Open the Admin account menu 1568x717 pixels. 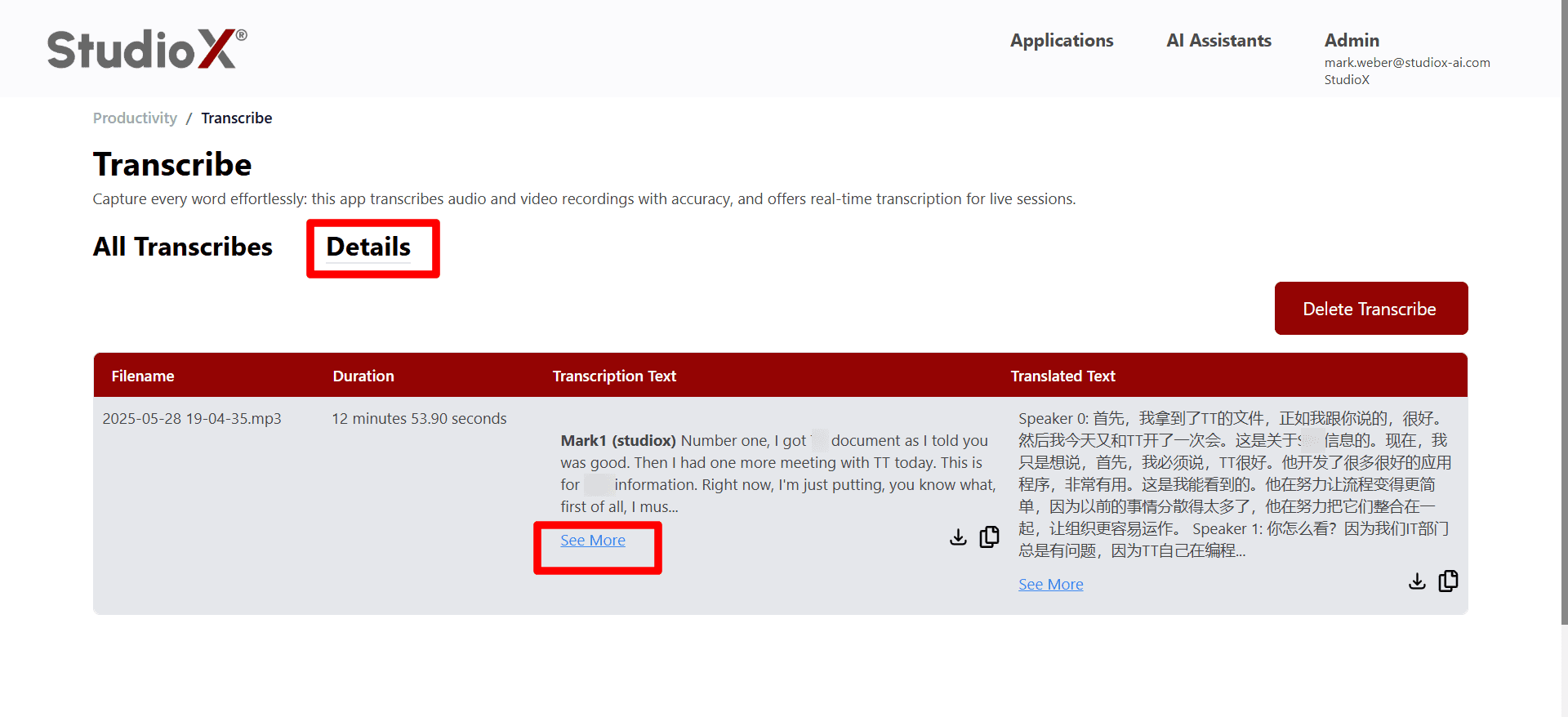pyautogui.click(x=1352, y=41)
